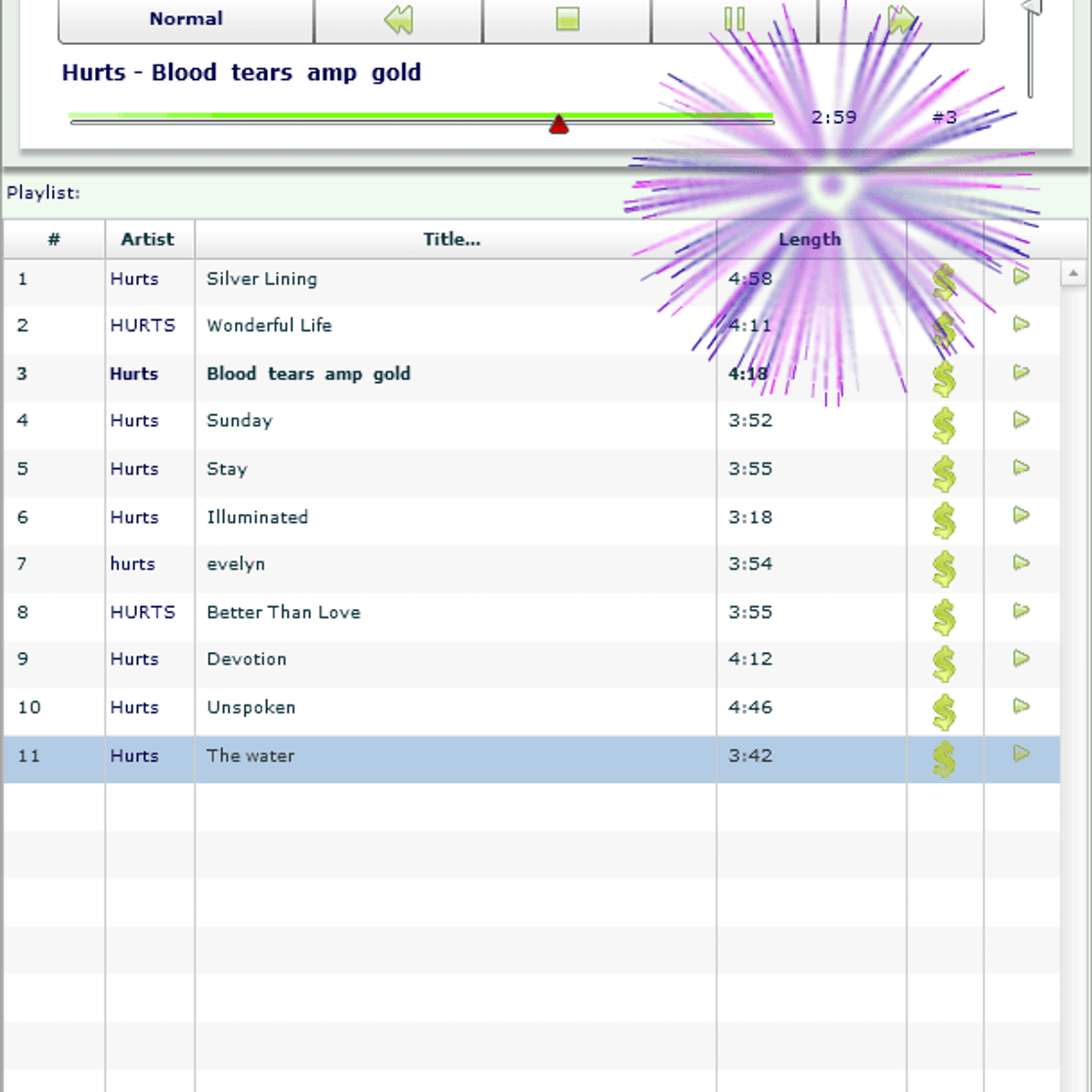Click the dollar icon for Devotion
This screenshot has width=1092, height=1092.
[944, 663]
